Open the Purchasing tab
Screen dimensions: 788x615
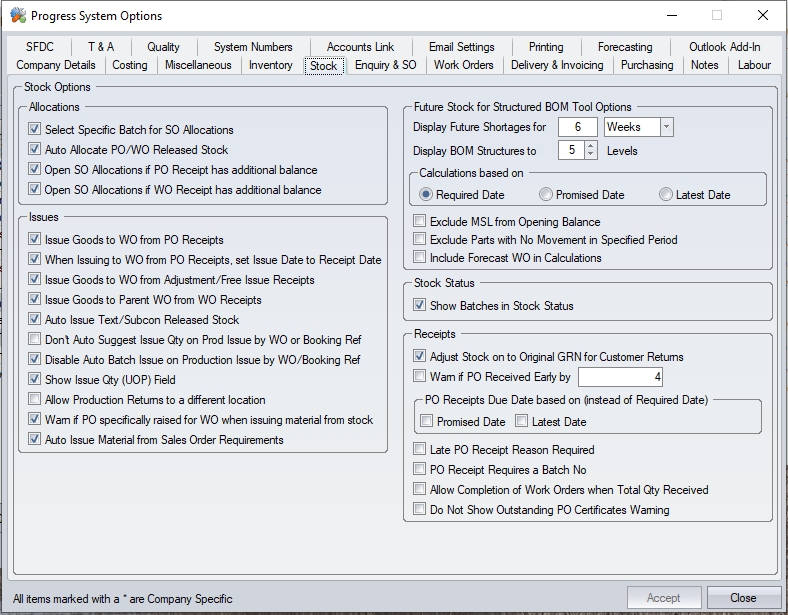pyautogui.click(x=646, y=65)
